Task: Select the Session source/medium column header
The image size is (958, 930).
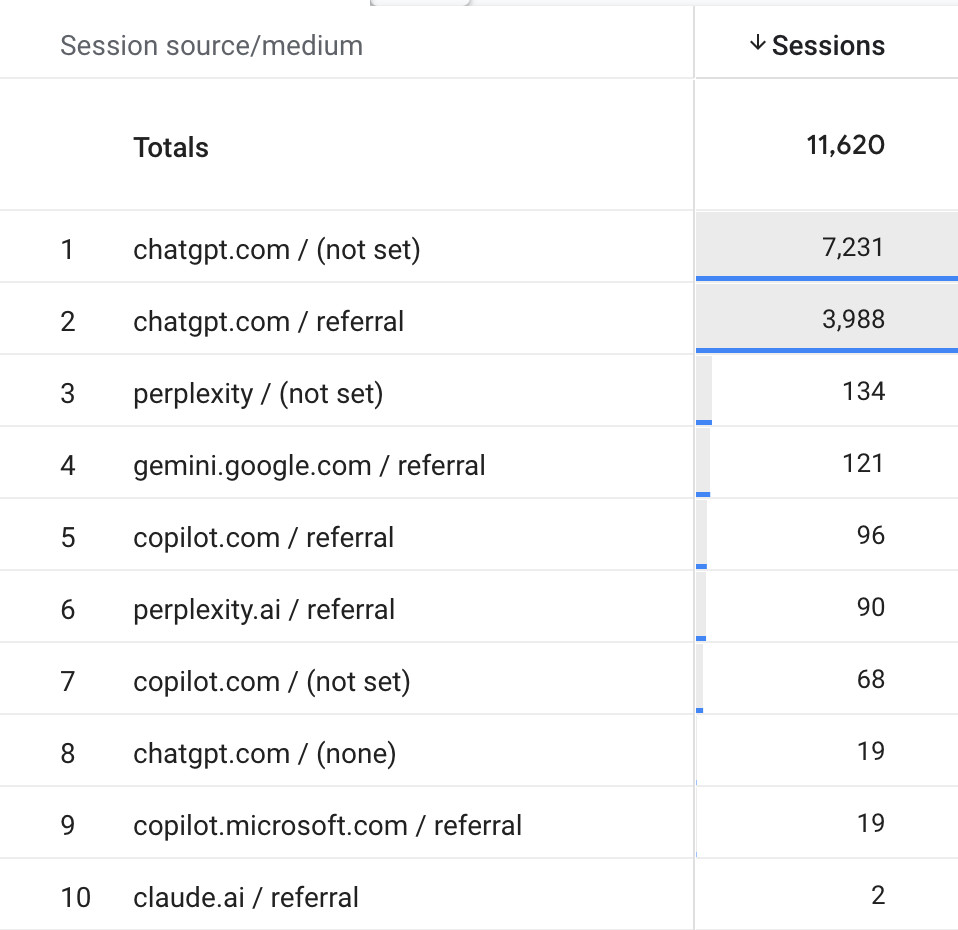Action: click(211, 46)
